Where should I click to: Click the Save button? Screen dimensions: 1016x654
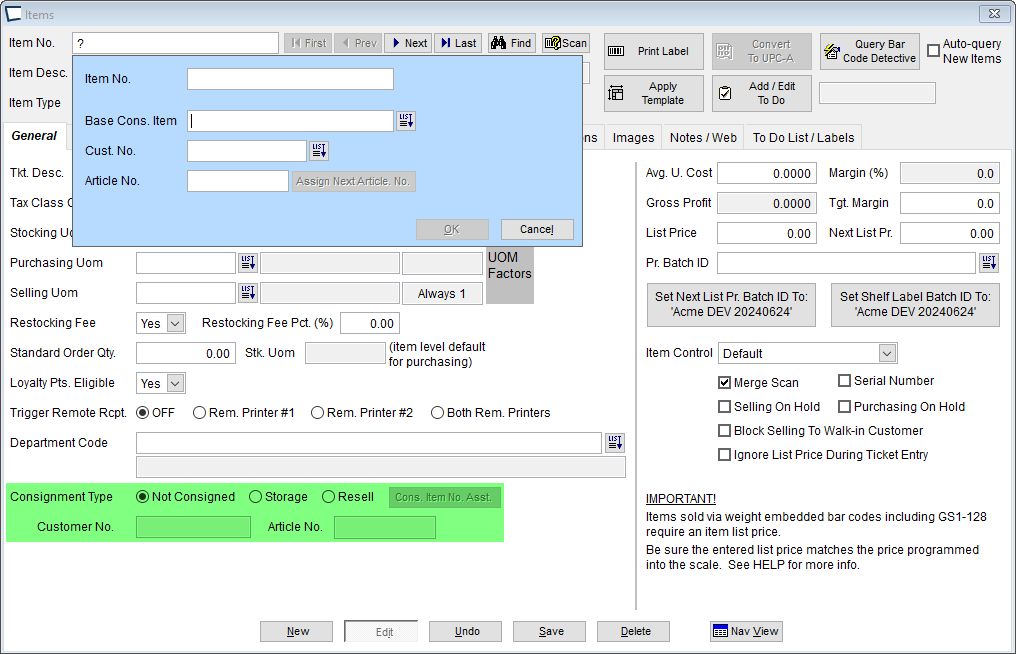550,631
